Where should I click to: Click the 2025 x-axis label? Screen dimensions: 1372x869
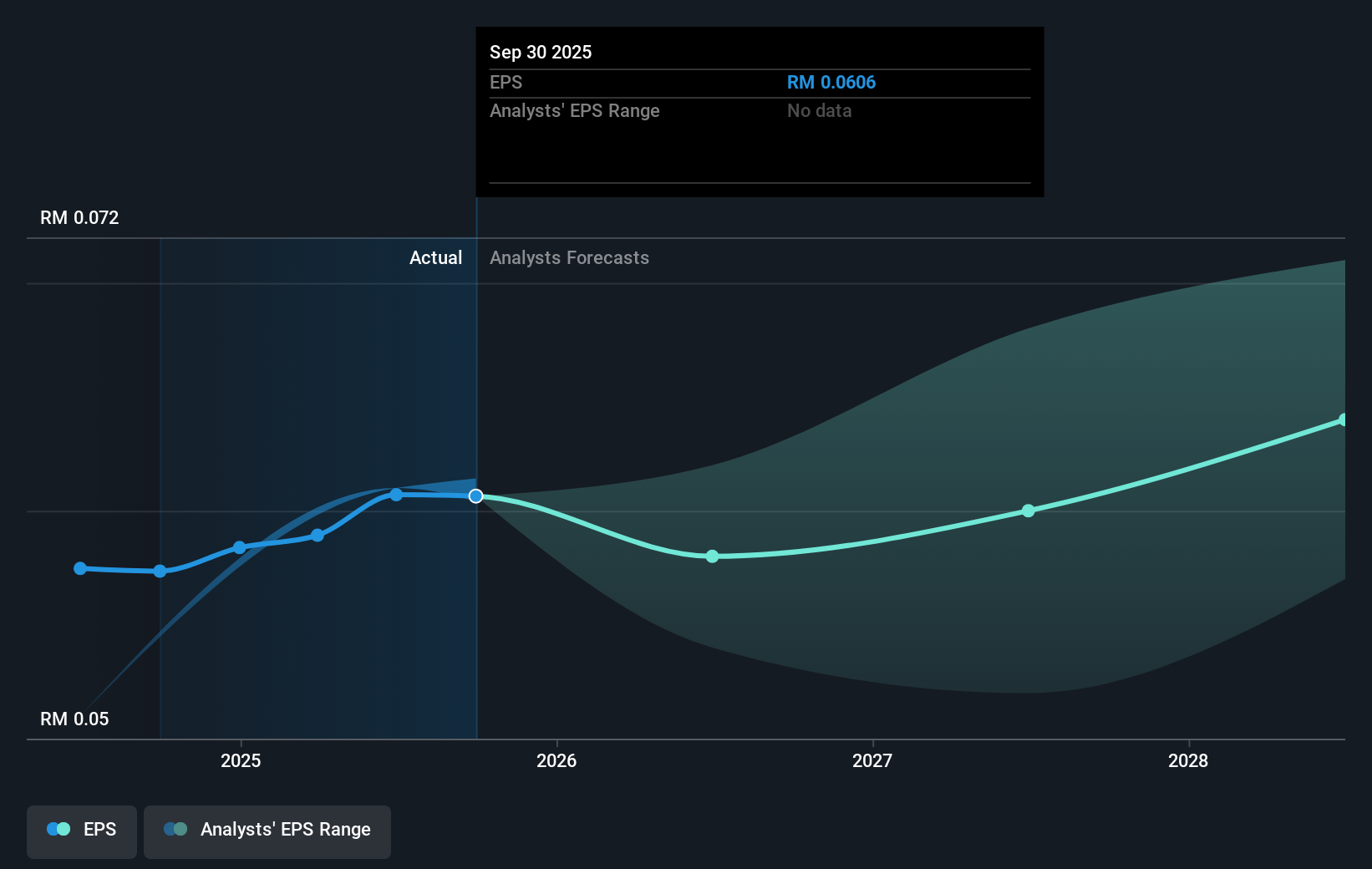[x=241, y=760]
